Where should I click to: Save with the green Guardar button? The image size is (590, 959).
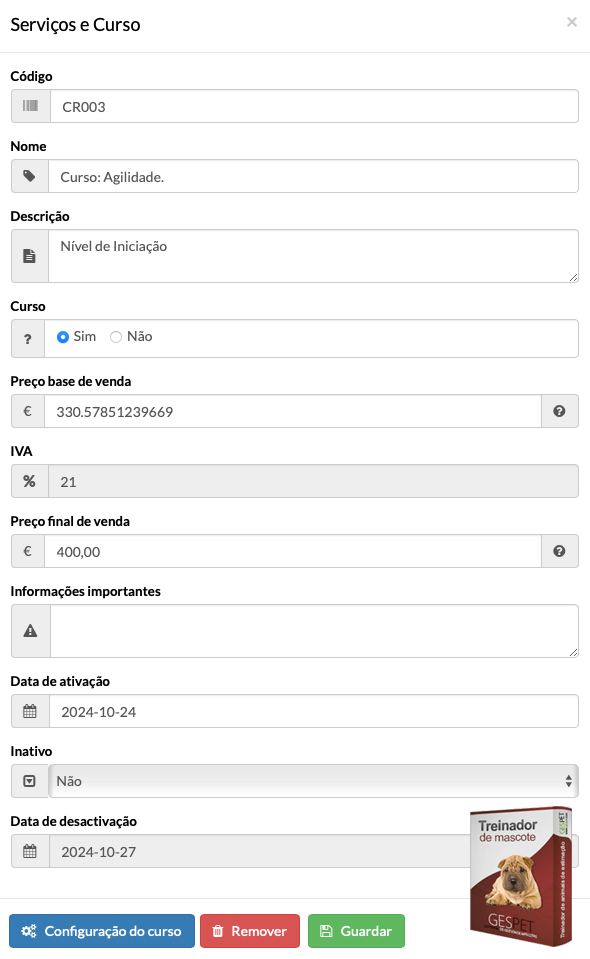tap(356, 931)
